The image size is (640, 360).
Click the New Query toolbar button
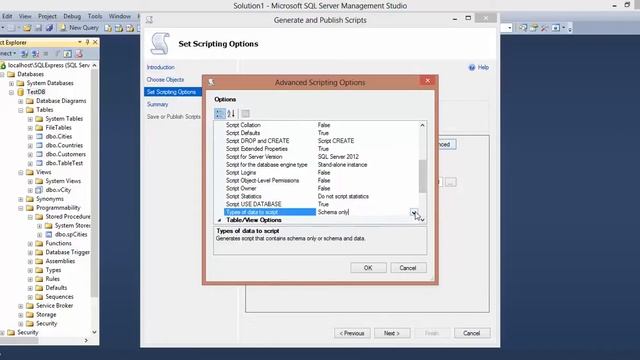click(79, 28)
